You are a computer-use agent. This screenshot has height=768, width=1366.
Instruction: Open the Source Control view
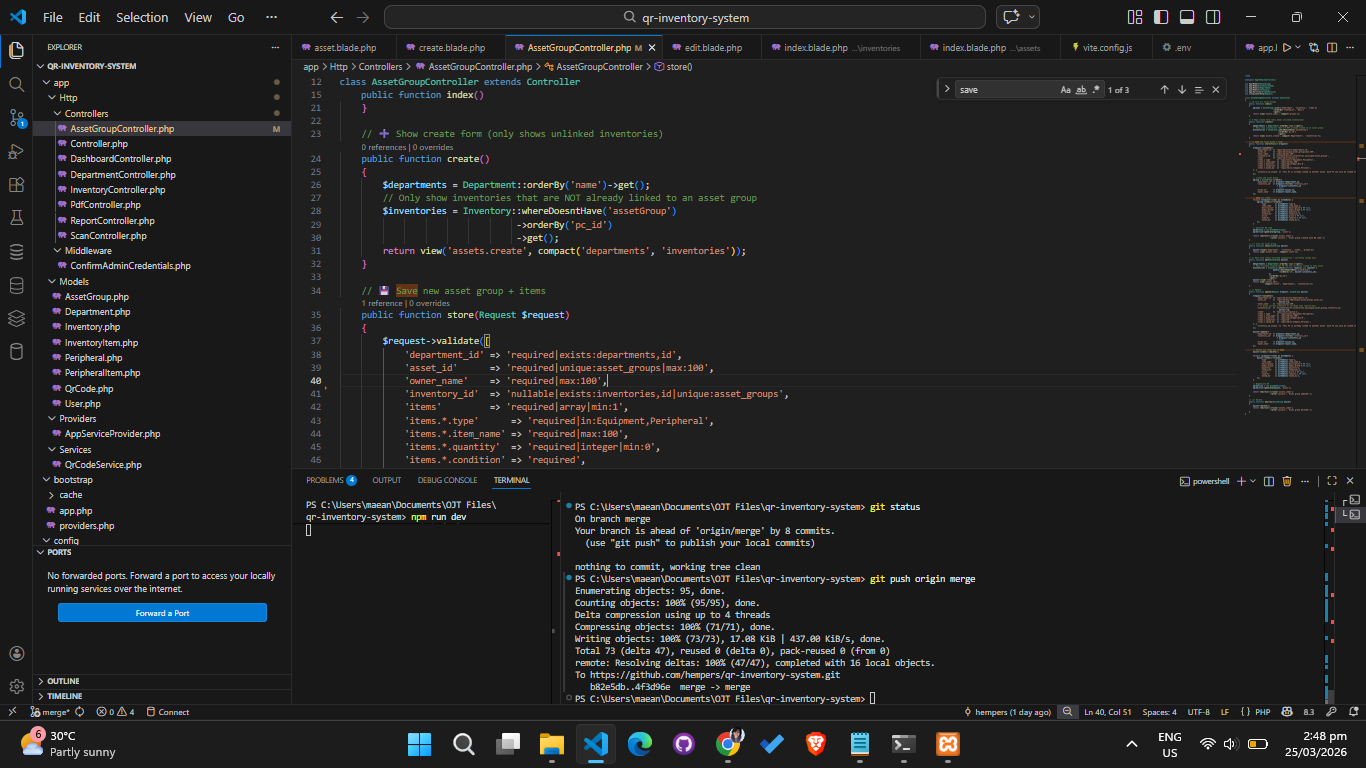[x=16, y=118]
